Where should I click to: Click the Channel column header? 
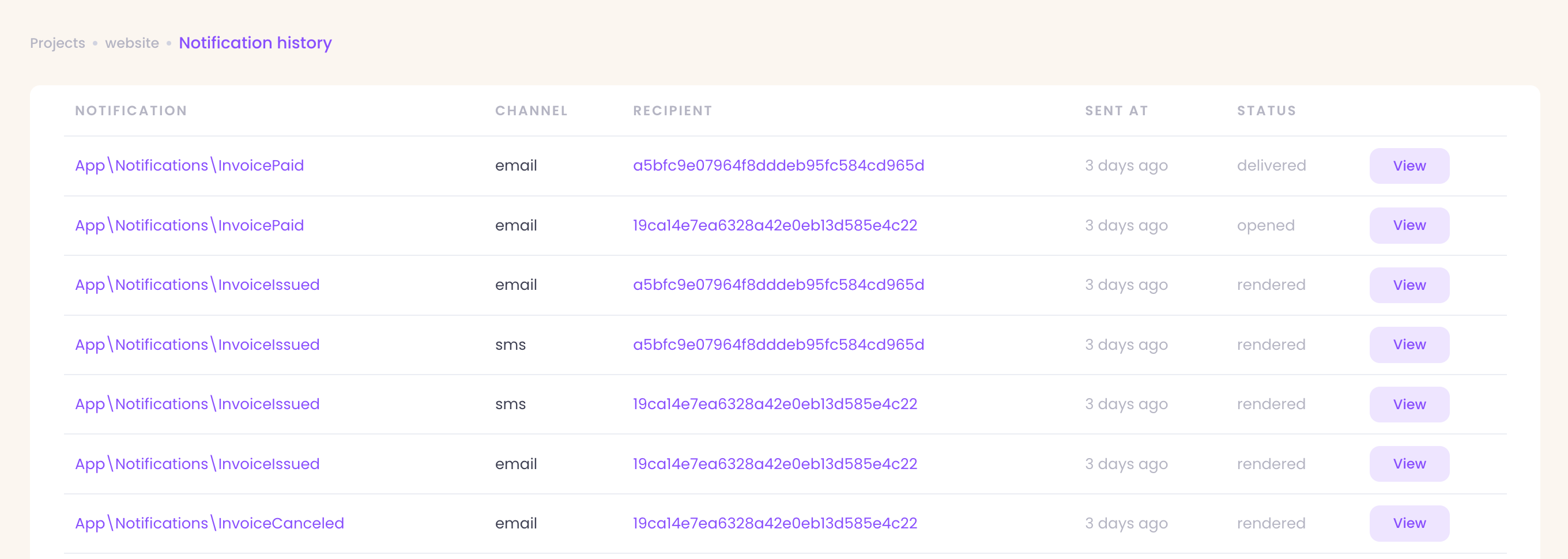point(531,111)
